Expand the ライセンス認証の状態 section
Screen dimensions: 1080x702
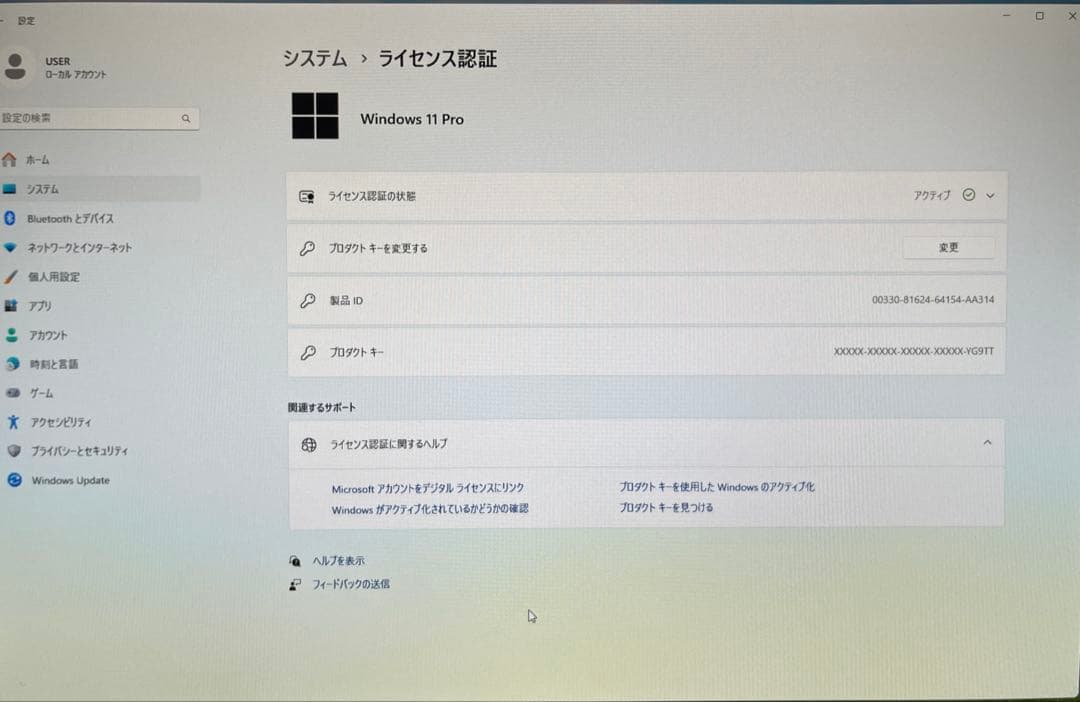989,196
